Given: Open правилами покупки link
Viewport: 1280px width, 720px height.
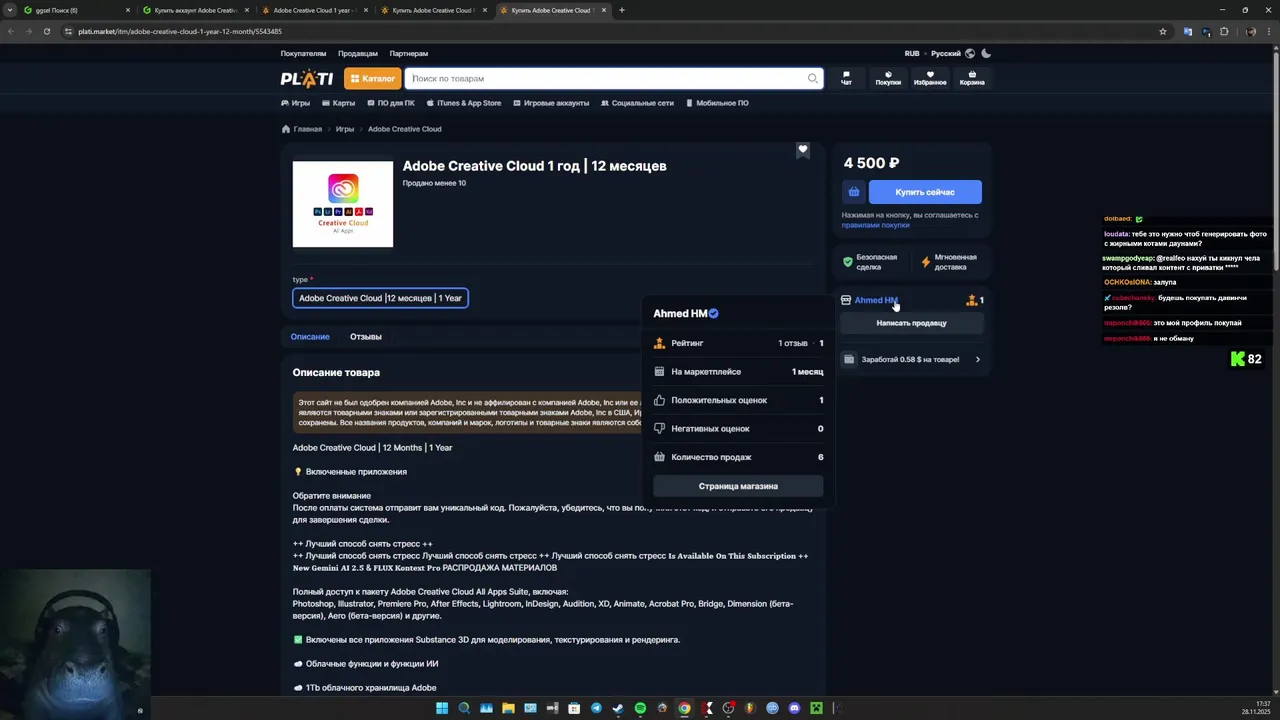Looking at the screenshot, I should 876,225.
